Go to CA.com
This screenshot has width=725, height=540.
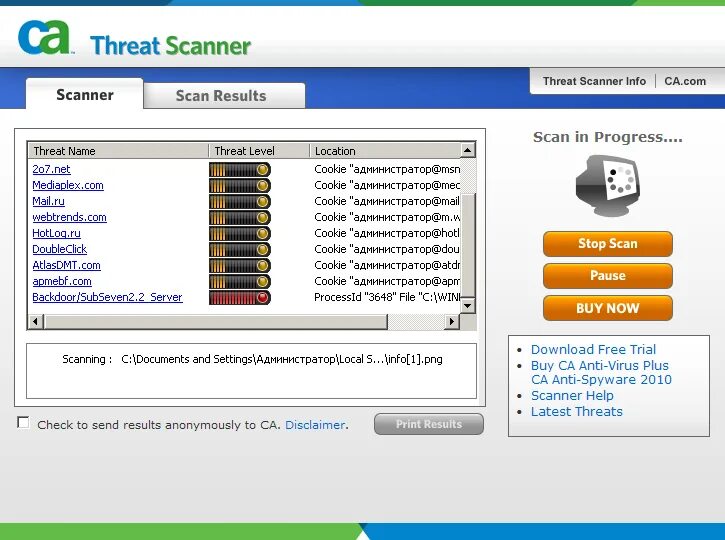point(685,81)
